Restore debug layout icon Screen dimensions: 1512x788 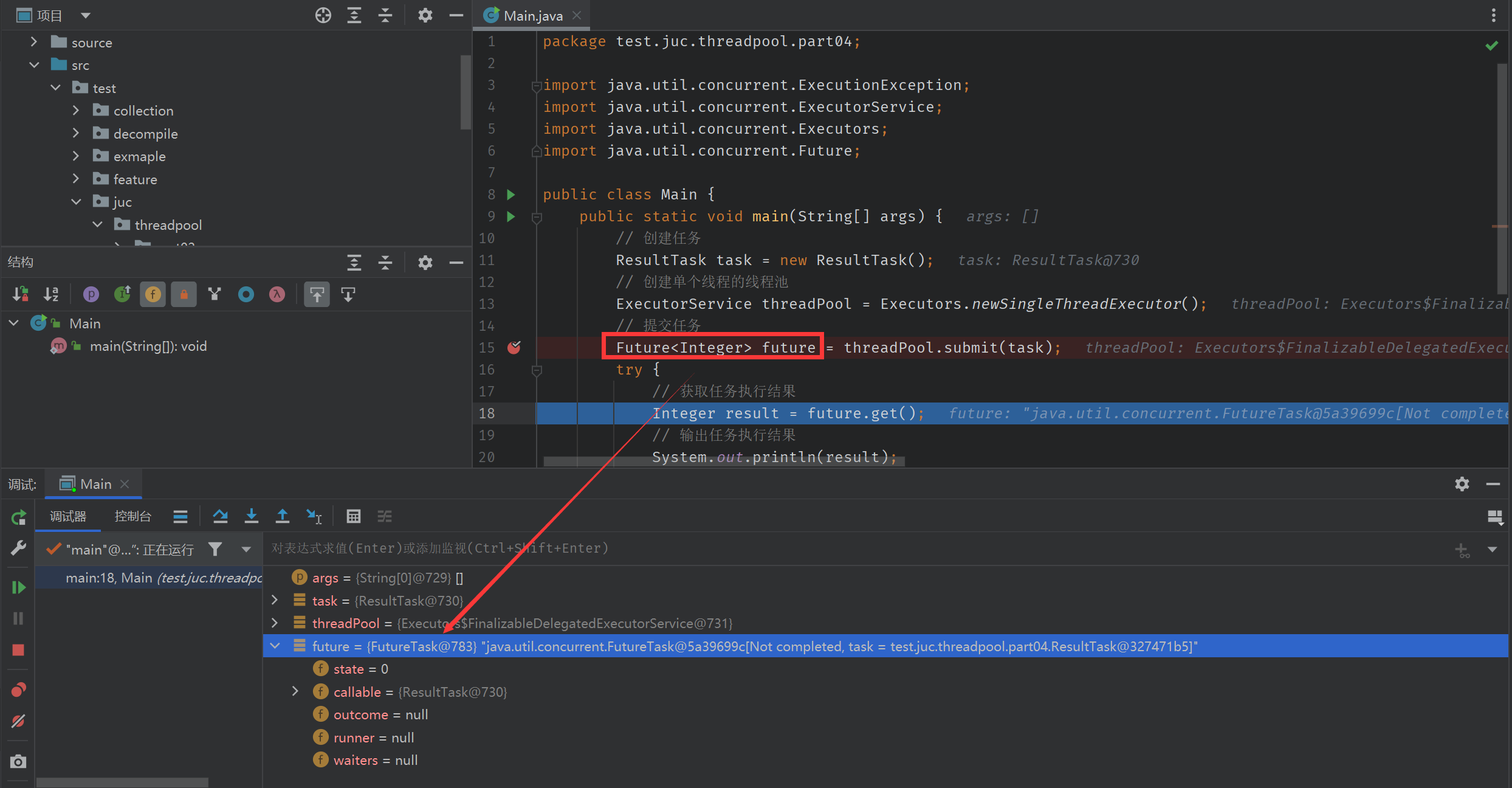coord(1495,517)
